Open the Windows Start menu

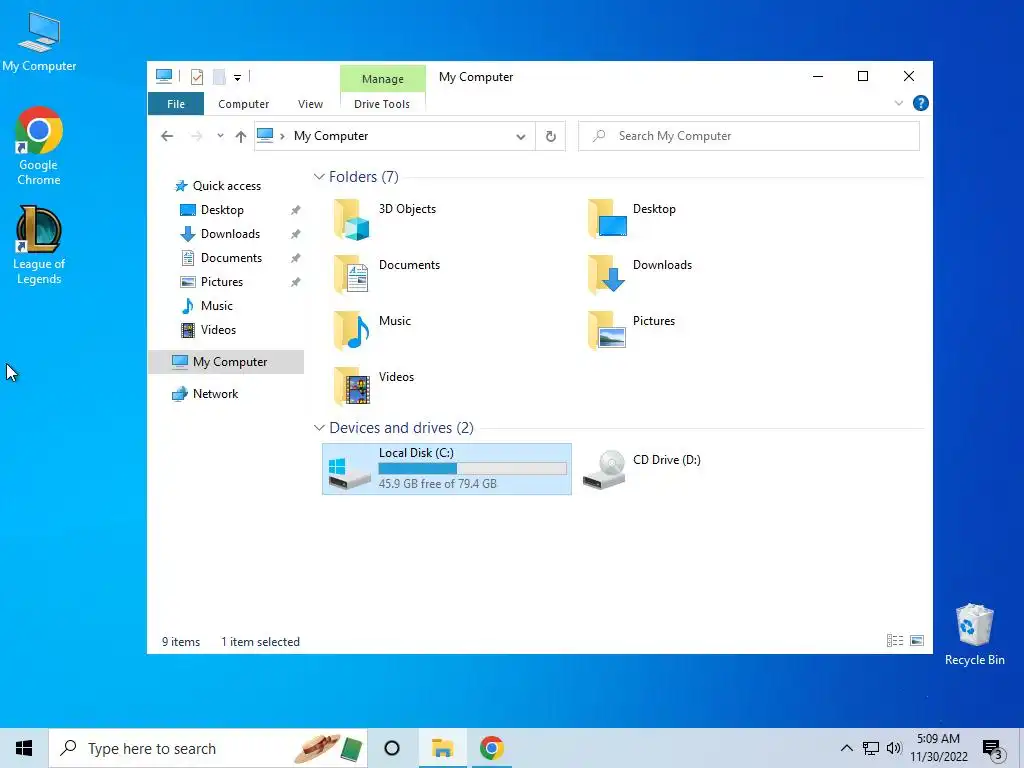point(24,748)
